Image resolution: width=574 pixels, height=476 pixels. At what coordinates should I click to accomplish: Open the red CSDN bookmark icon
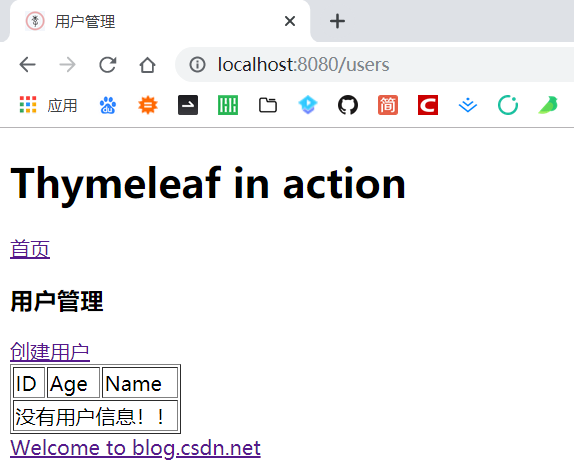(428, 105)
